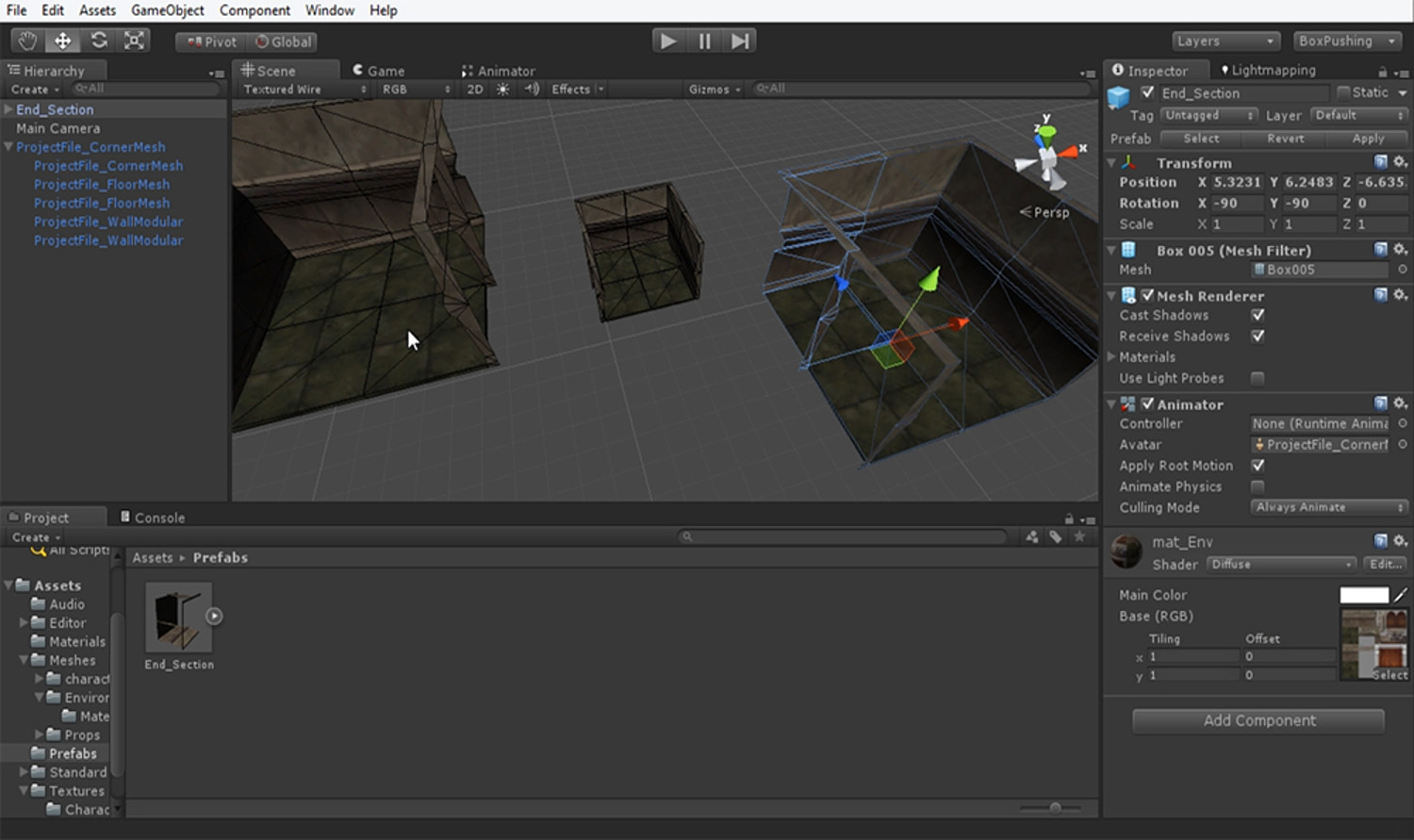Disable Apply Root Motion
The width and height of the screenshot is (1414, 840).
(x=1258, y=465)
